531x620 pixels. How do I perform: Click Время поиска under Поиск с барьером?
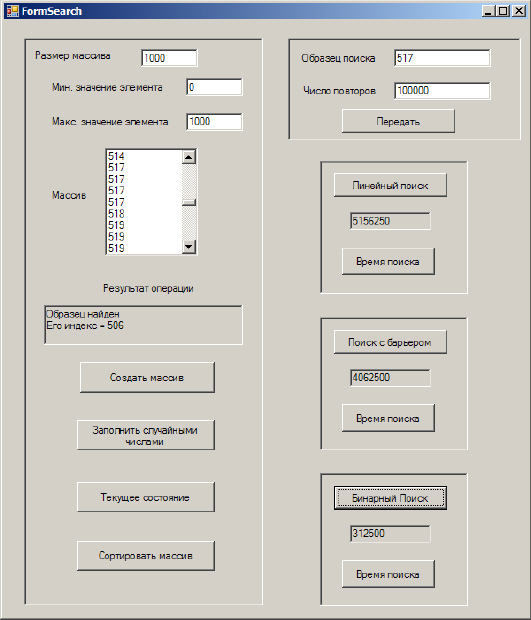pyautogui.click(x=388, y=418)
